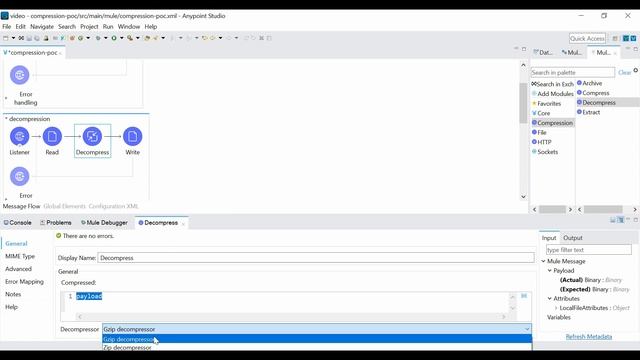Open the Input metadata tab

[x=549, y=238]
